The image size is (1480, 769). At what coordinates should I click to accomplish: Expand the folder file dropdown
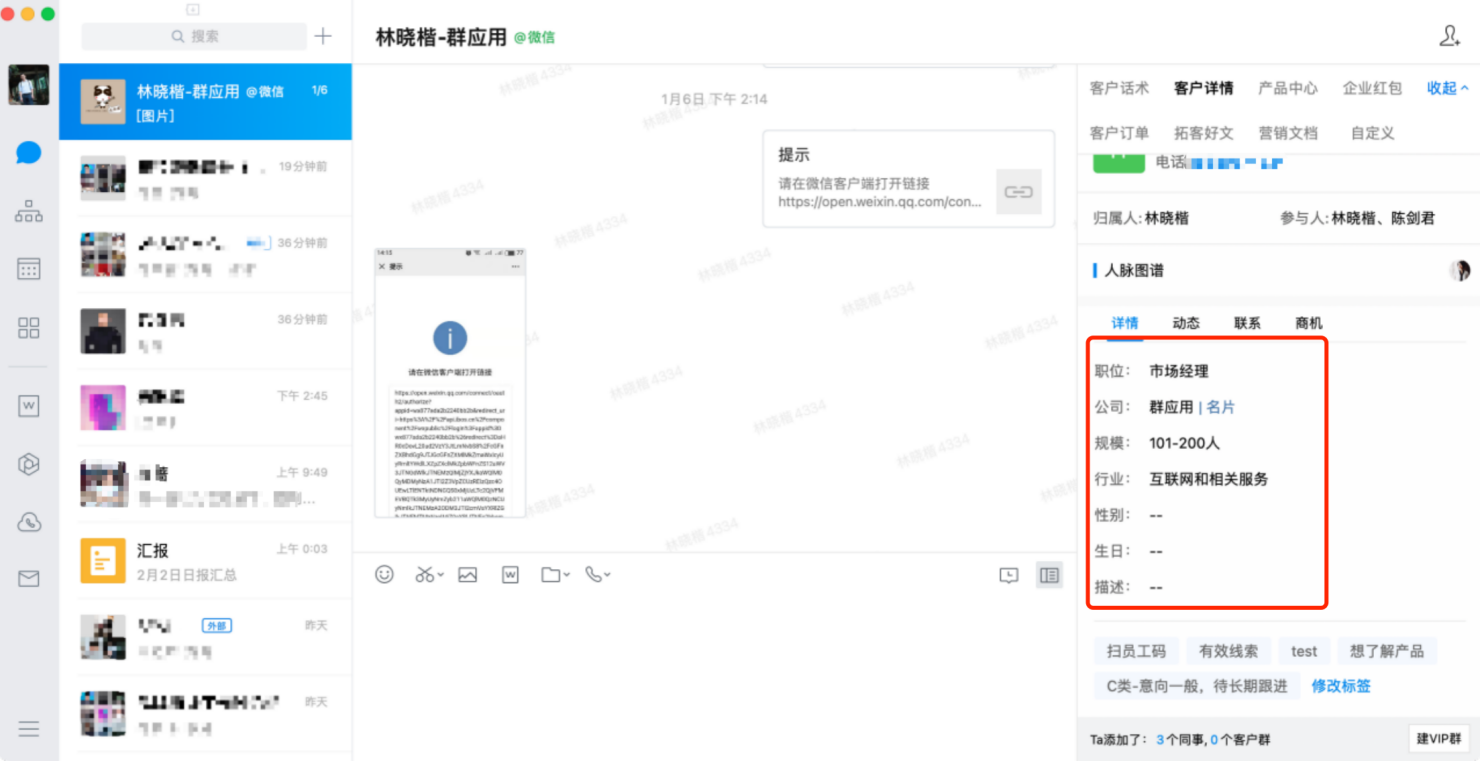coord(555,574)
